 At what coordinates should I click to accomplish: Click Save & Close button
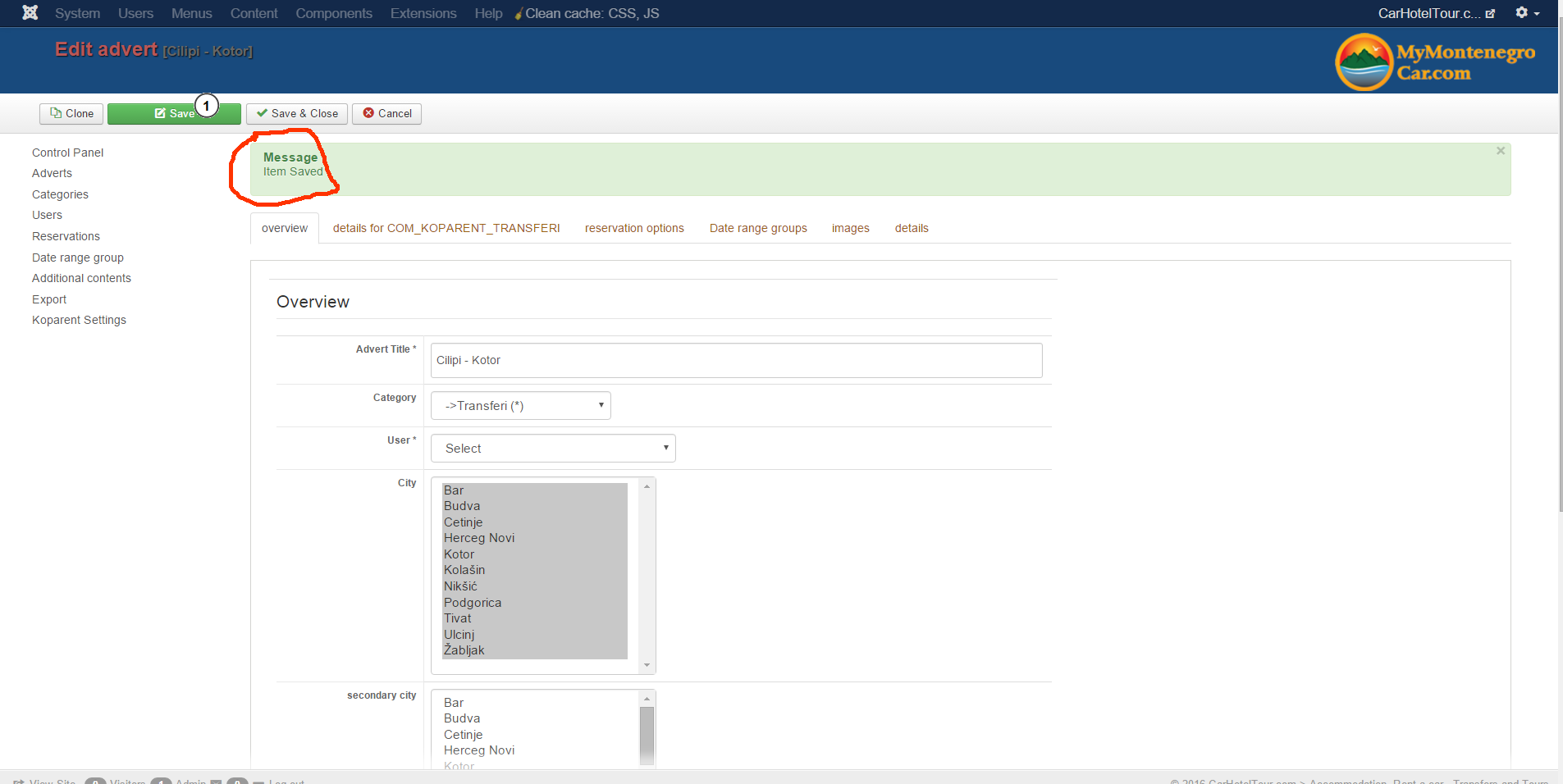point(297,113)
